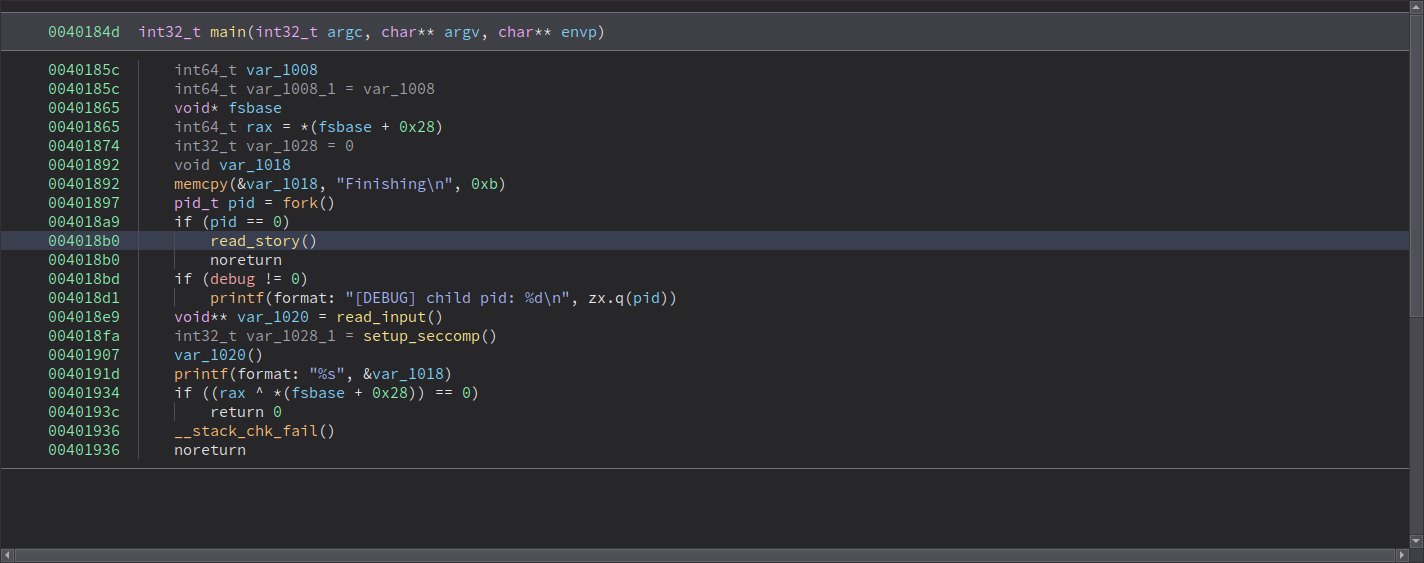The height and width of the screenshot is (563, 1424).
Task: Click the return 0 statement
Action: (246, 412)
